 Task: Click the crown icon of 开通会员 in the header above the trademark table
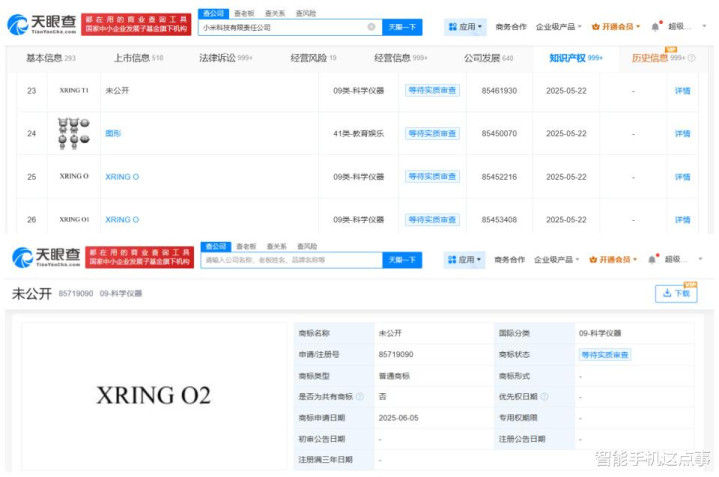(596, 27)
